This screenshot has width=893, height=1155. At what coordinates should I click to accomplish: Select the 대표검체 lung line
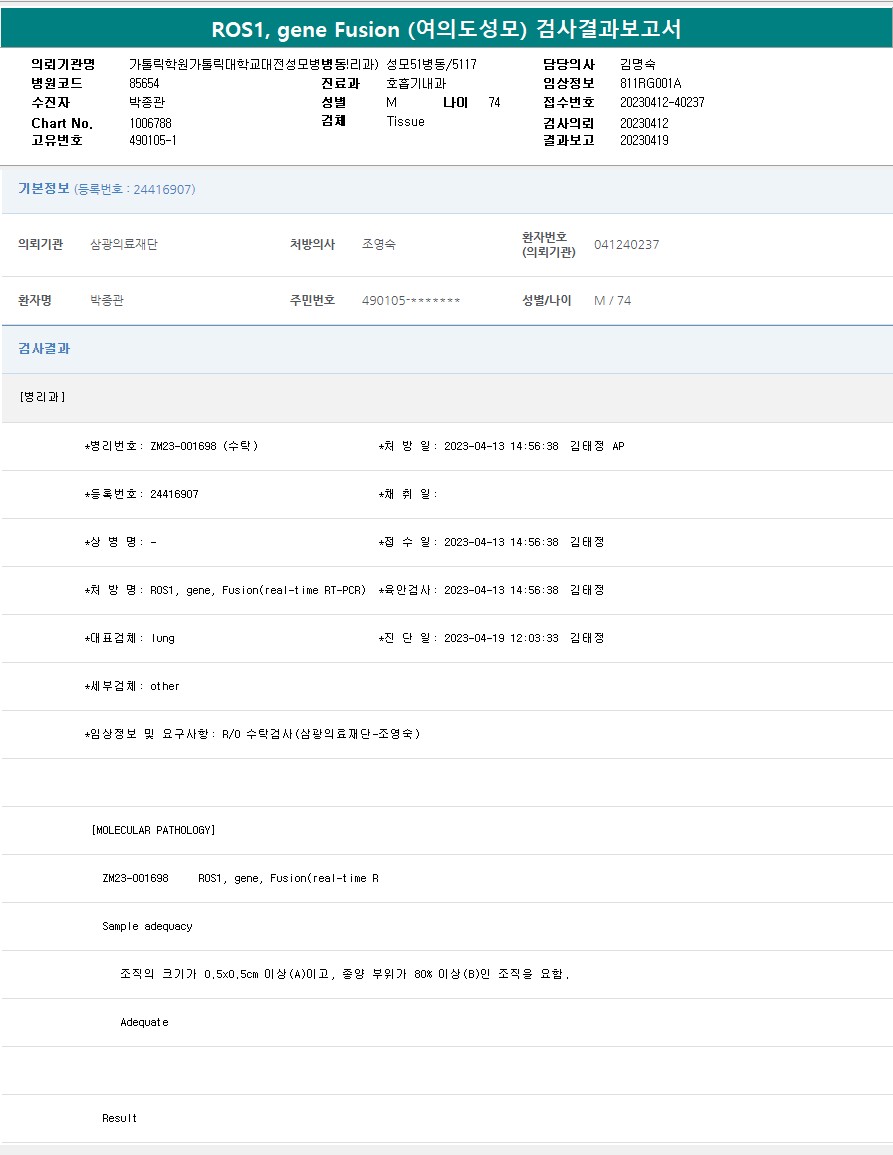point(130,638)
